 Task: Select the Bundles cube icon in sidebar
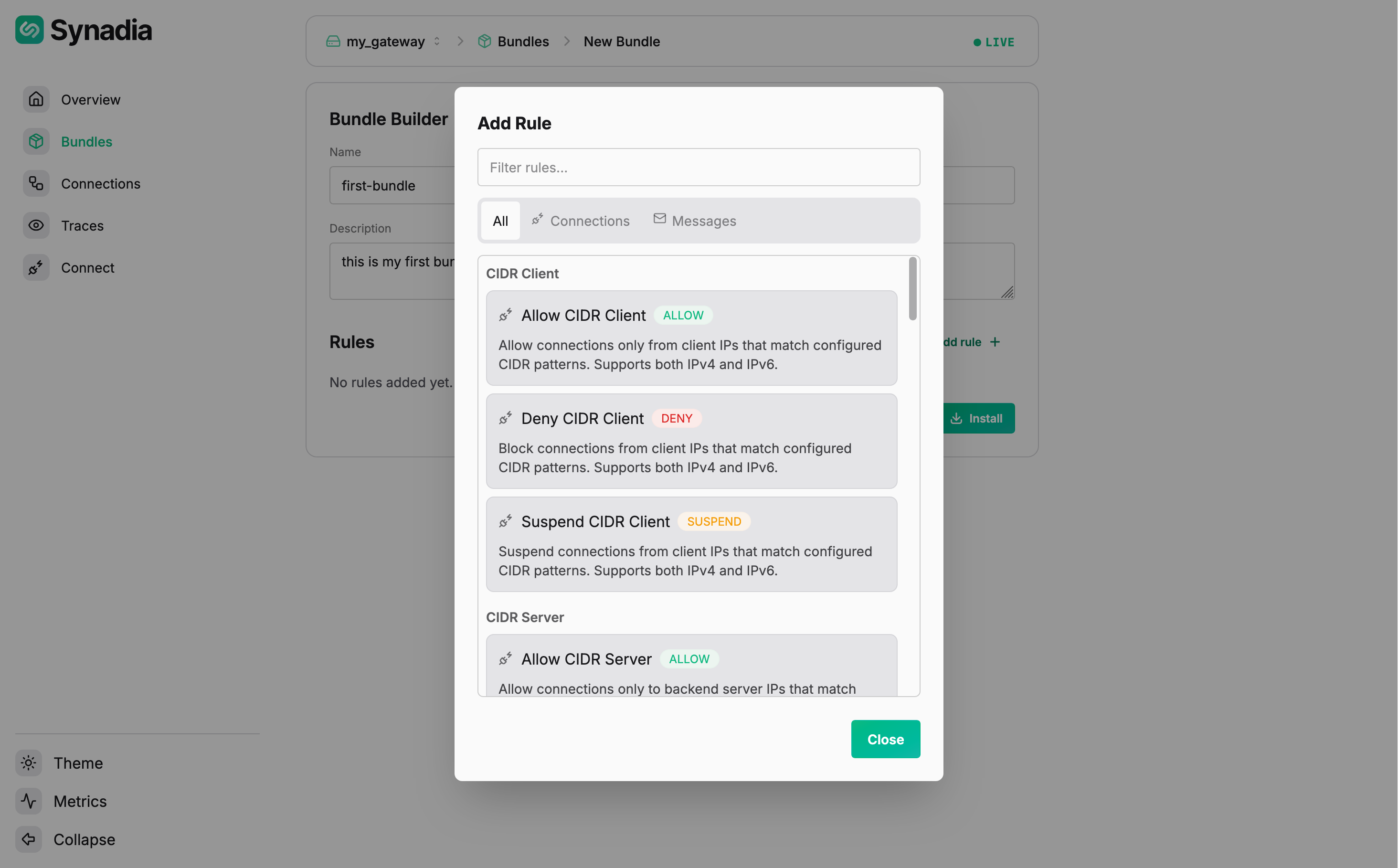tap(36, 141)
